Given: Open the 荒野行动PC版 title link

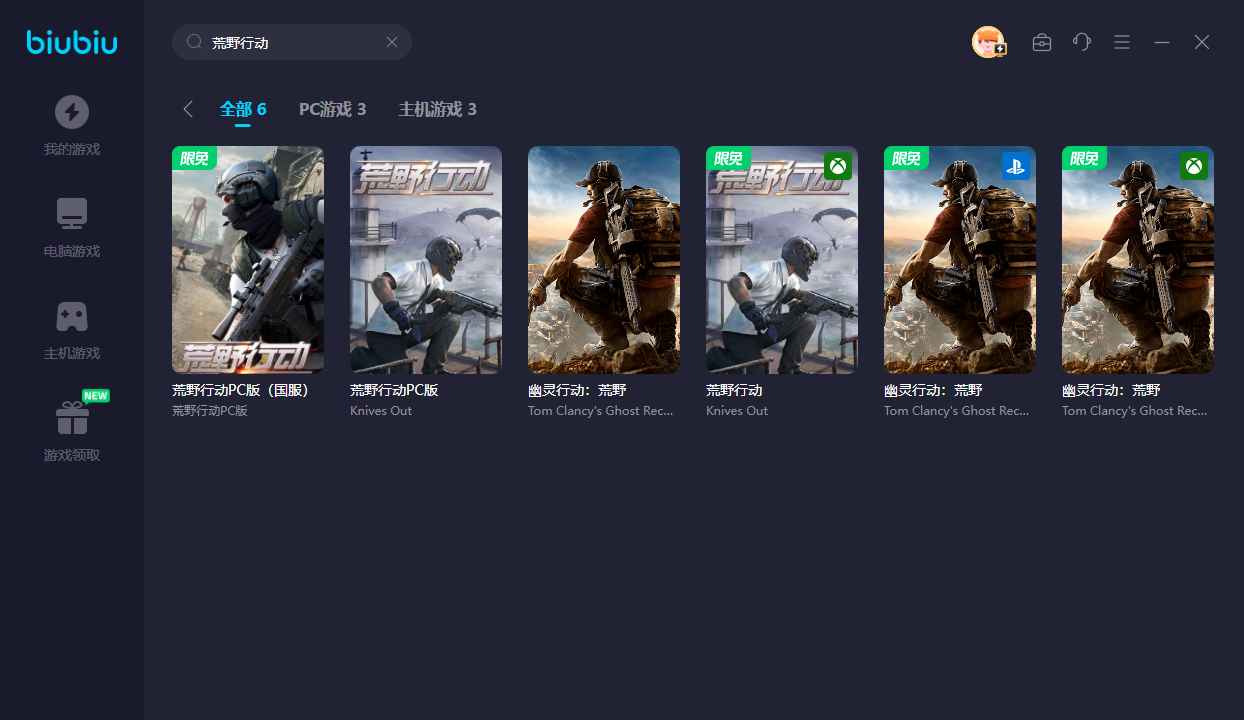Looking at the screenshot, I should 394,390.
